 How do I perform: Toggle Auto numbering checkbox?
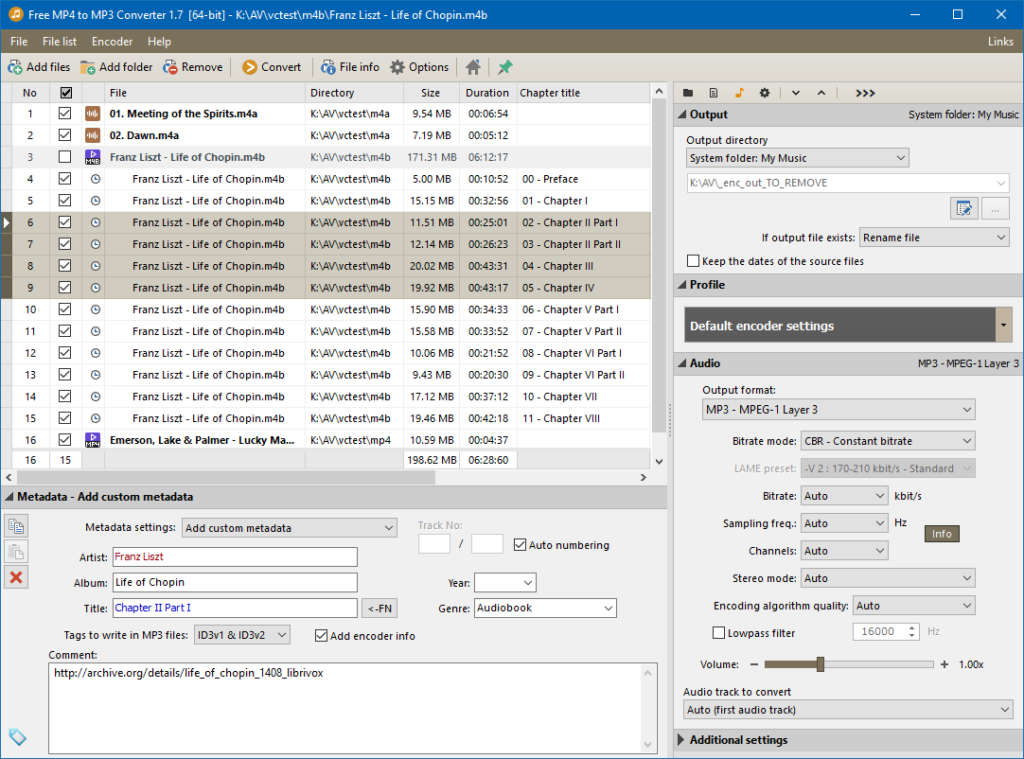coord(520,545)
